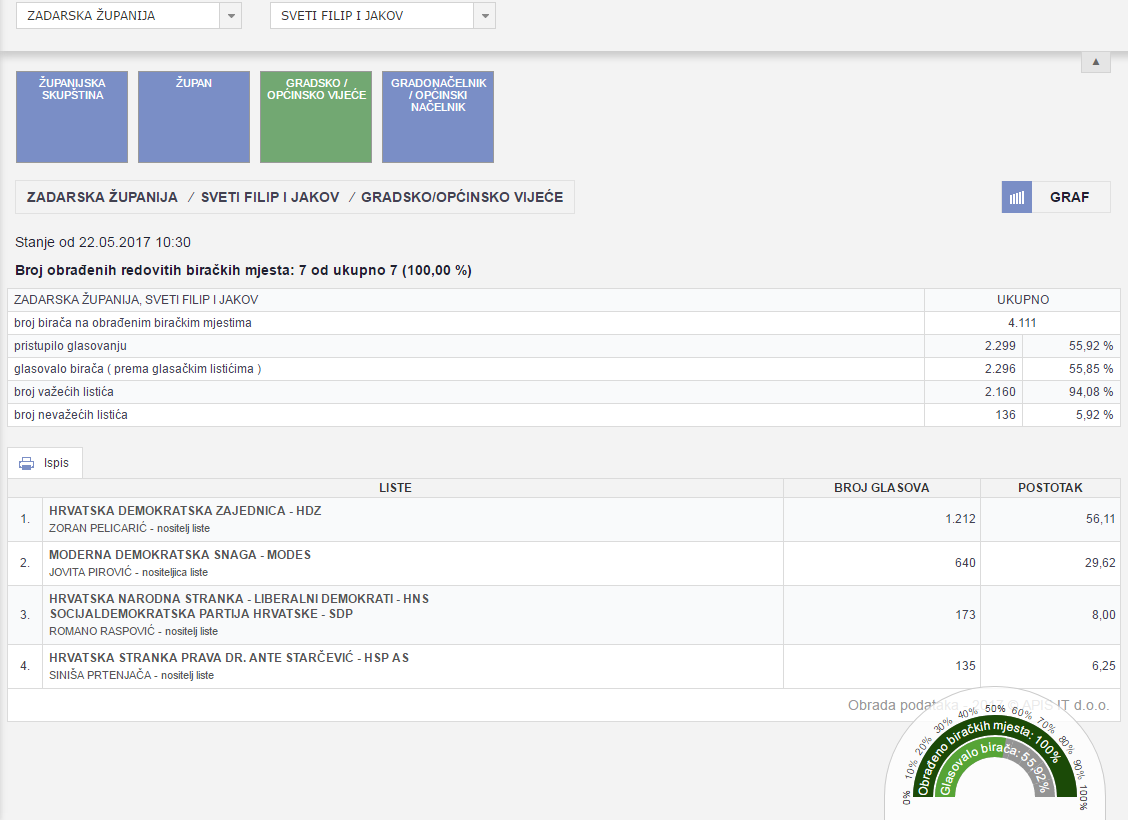Click turnout percentage 55,92 %
Viewport: 1128px width, 820px height.
click(x=1091, y=346)
